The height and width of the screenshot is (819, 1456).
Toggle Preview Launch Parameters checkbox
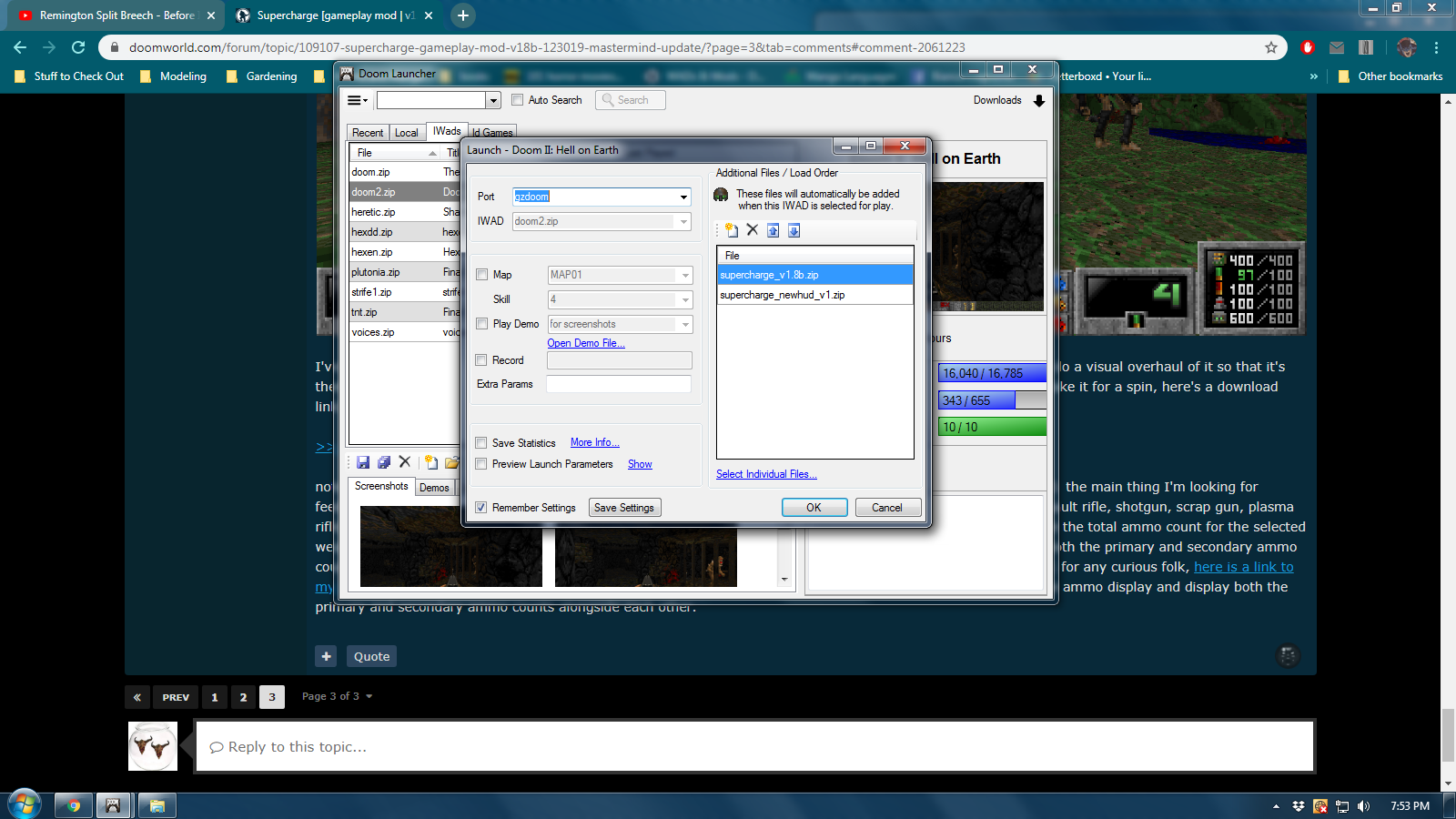[x=481, y=464]
